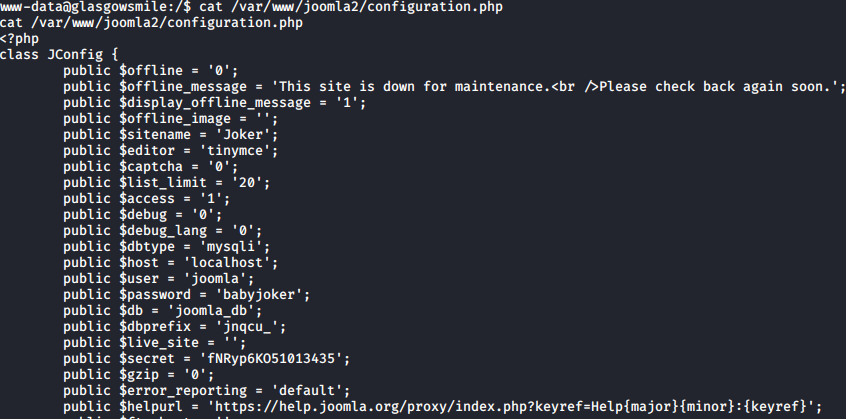Click the opening <?php tag

(19, 39)
